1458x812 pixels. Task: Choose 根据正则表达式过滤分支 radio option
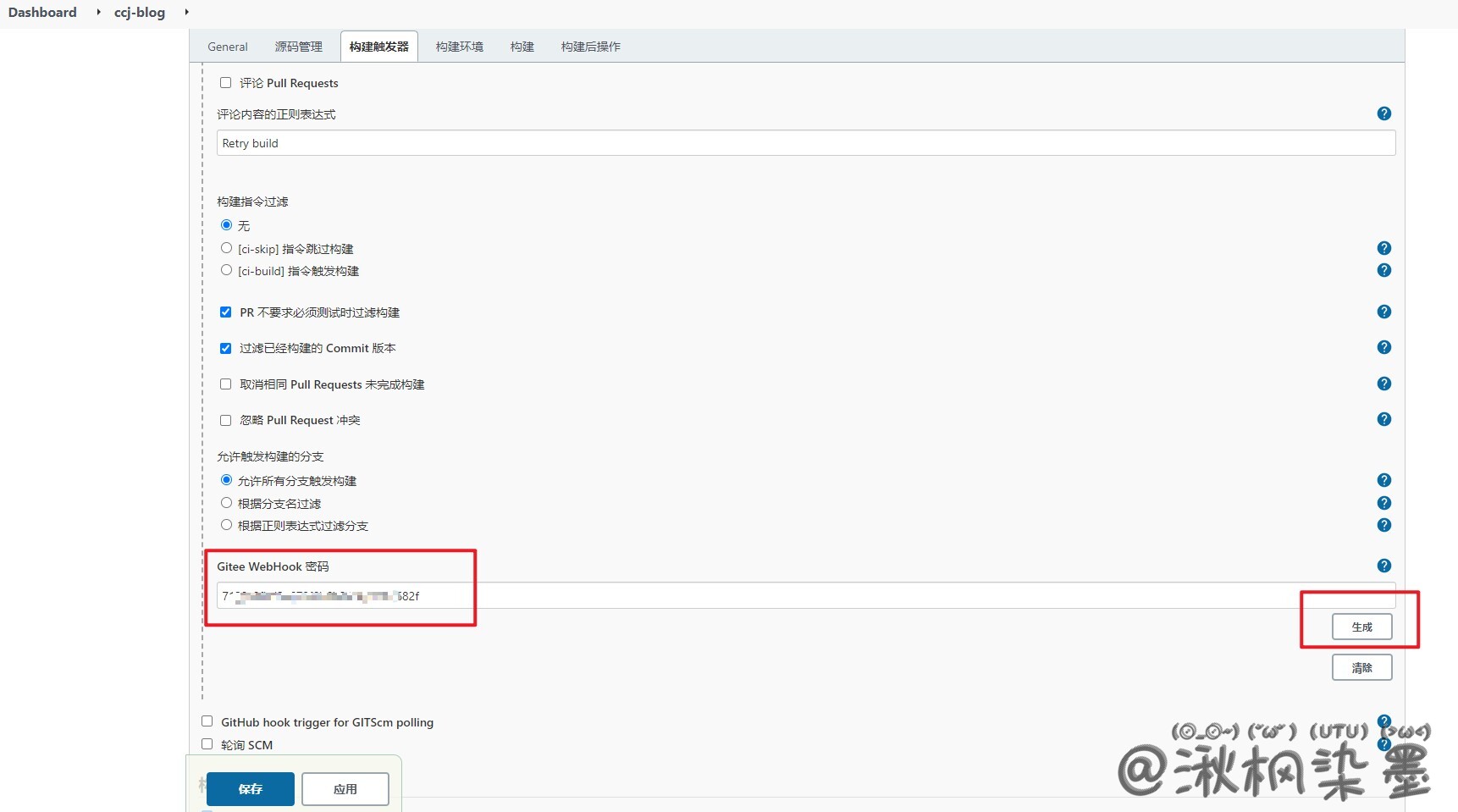point(226,525)
